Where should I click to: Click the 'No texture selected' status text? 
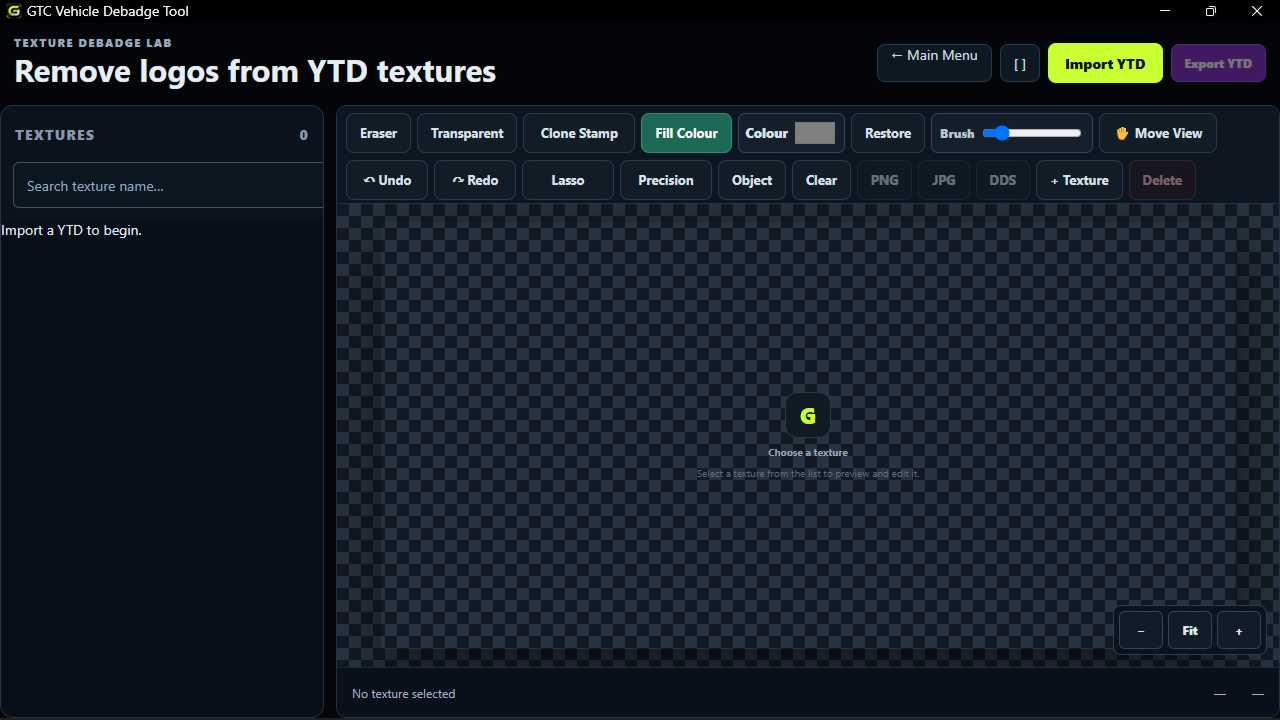(403, 693)
